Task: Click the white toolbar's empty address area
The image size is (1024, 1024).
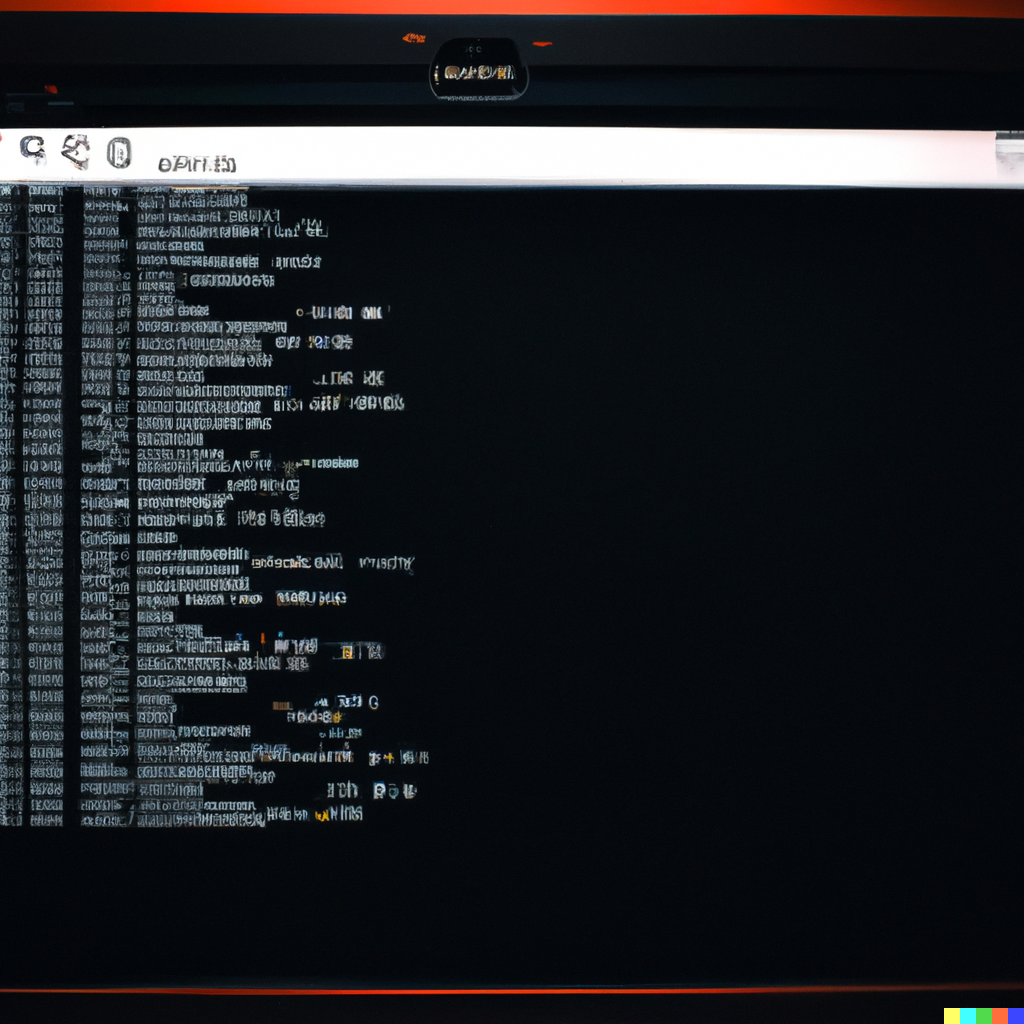Action: click(600, 156)
